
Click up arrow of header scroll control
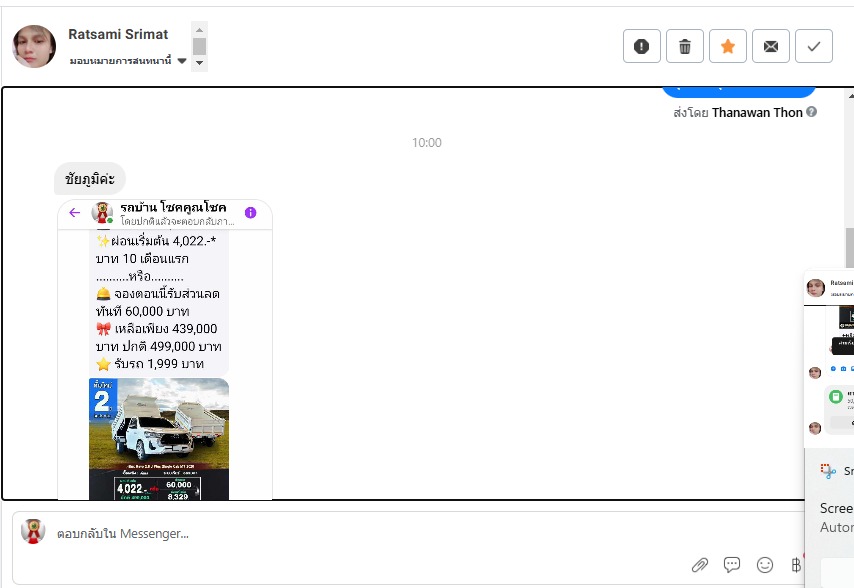point(199,29)
